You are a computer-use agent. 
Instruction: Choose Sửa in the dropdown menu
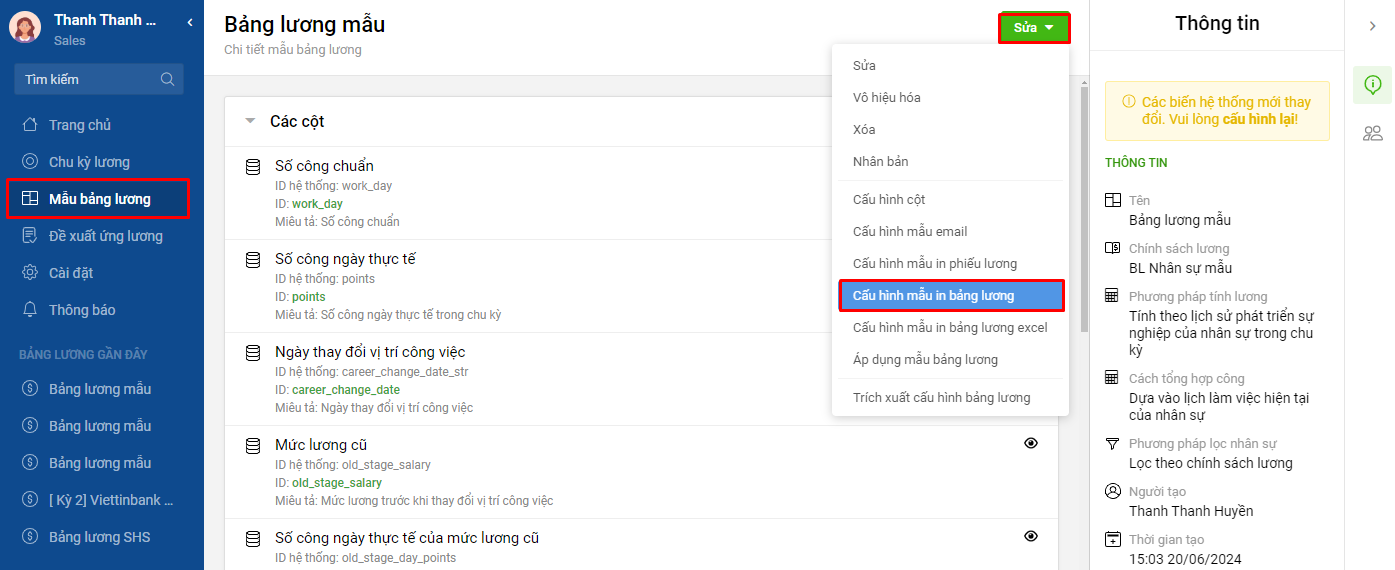pyautogui.click(x=950, y=66)
